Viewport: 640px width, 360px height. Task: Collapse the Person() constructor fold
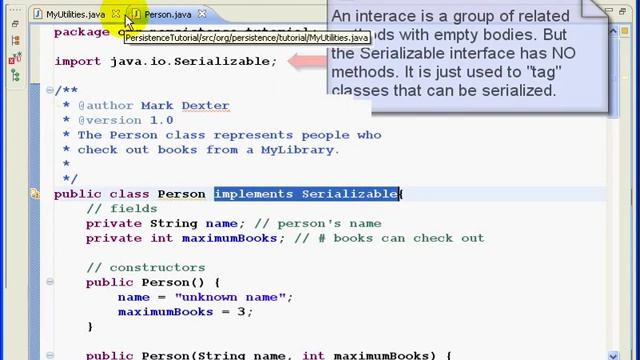[50, 282]
